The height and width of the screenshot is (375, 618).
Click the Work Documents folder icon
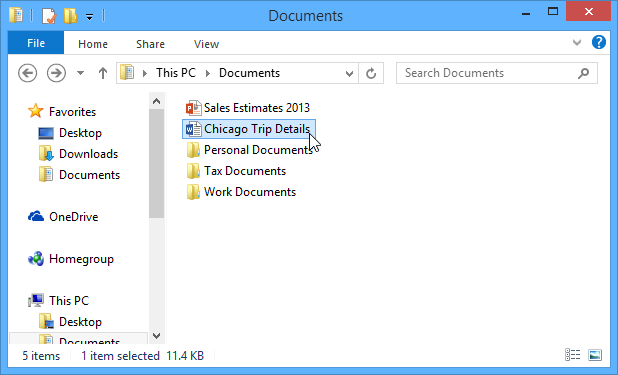pos(193,192)
